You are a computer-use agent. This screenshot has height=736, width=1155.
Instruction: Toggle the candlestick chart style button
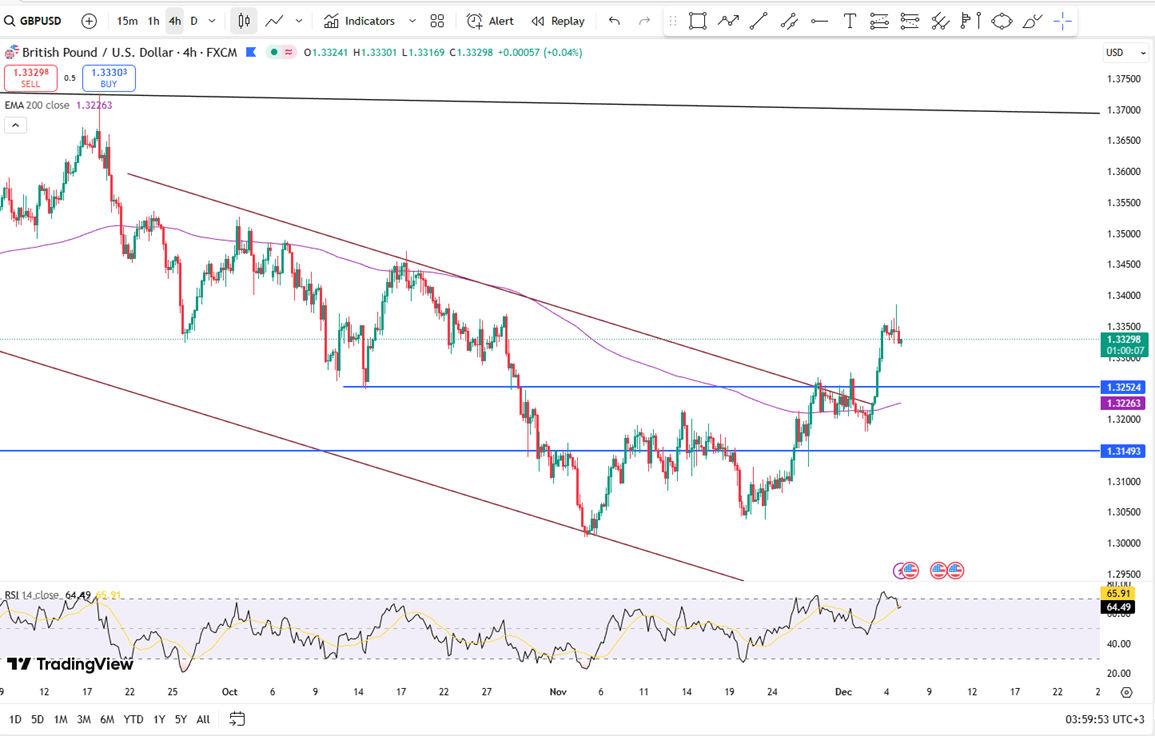(243, 21)
